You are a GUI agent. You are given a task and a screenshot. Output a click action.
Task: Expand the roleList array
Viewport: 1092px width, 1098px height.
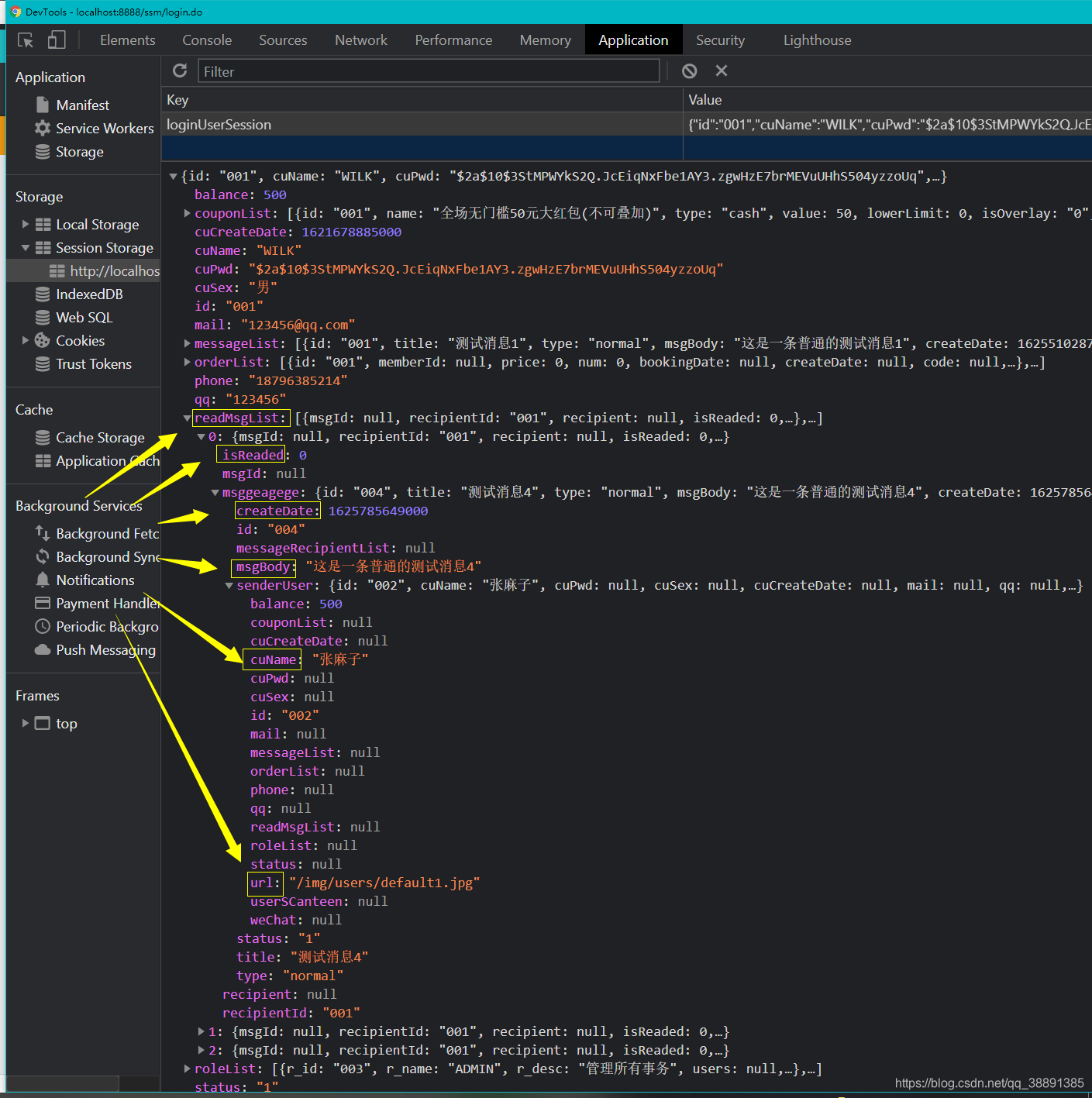pyautogui.click(x=187, y=1069)
